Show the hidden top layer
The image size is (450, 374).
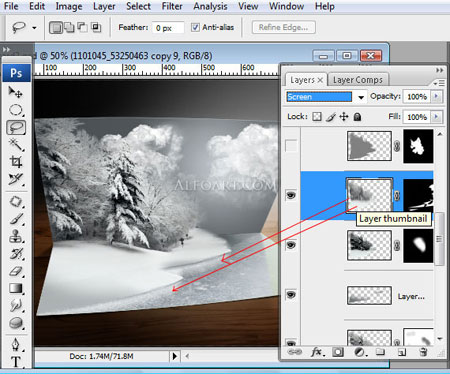click(x=291, y=146)
